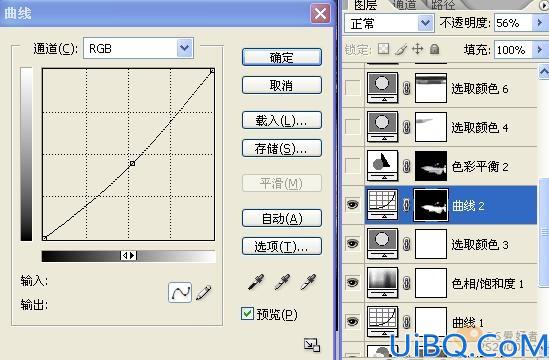Hide the 曲线 1 layer eye
The width and height of the screenshot is (549, 360).
(353, 321)
